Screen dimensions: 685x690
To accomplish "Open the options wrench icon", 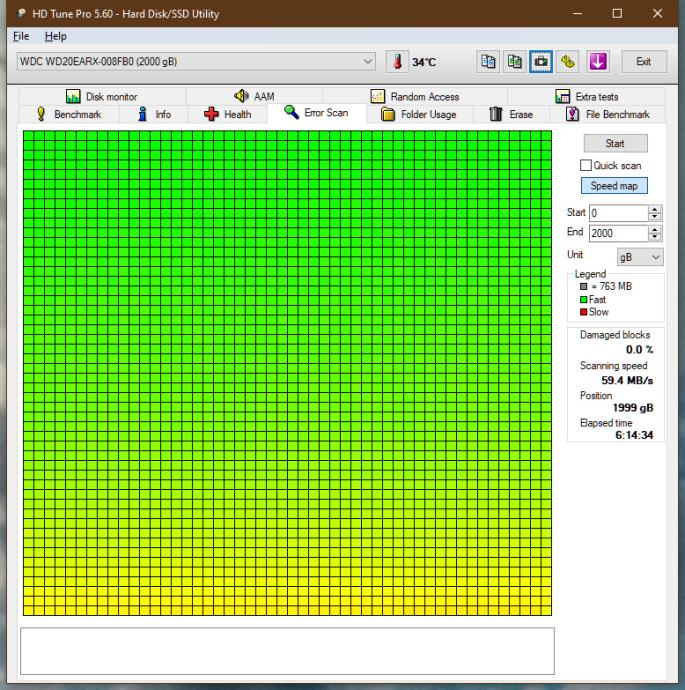I will click(x=568, y=62).
